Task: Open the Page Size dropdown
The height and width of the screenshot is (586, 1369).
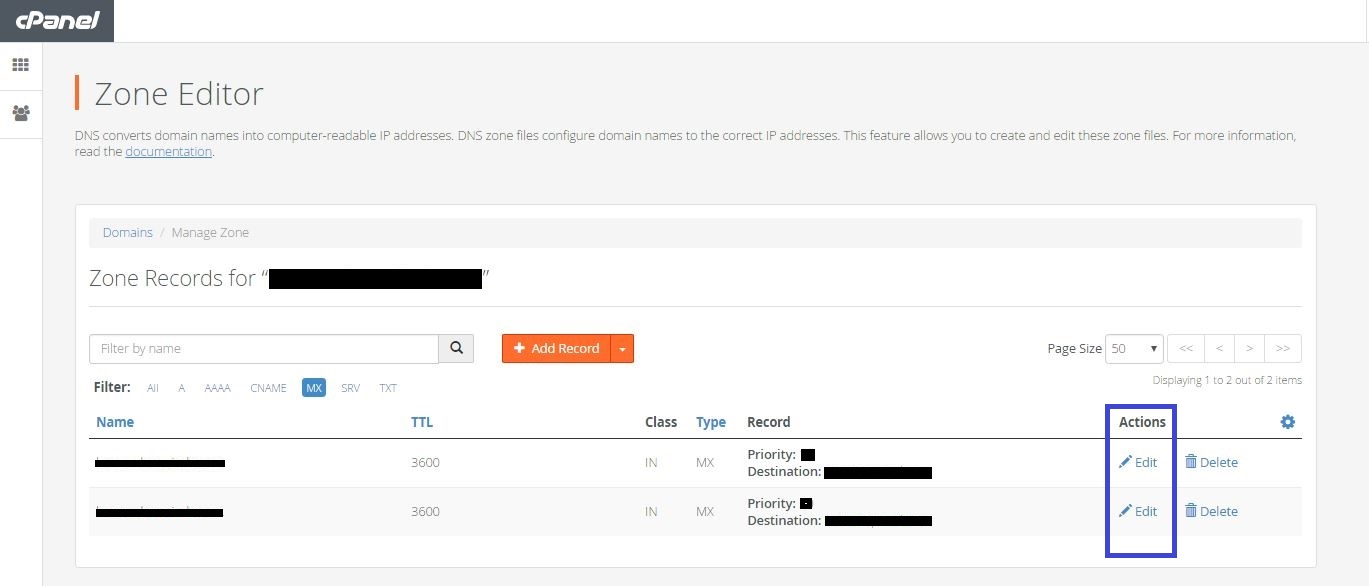Action: pos(1134,348)
